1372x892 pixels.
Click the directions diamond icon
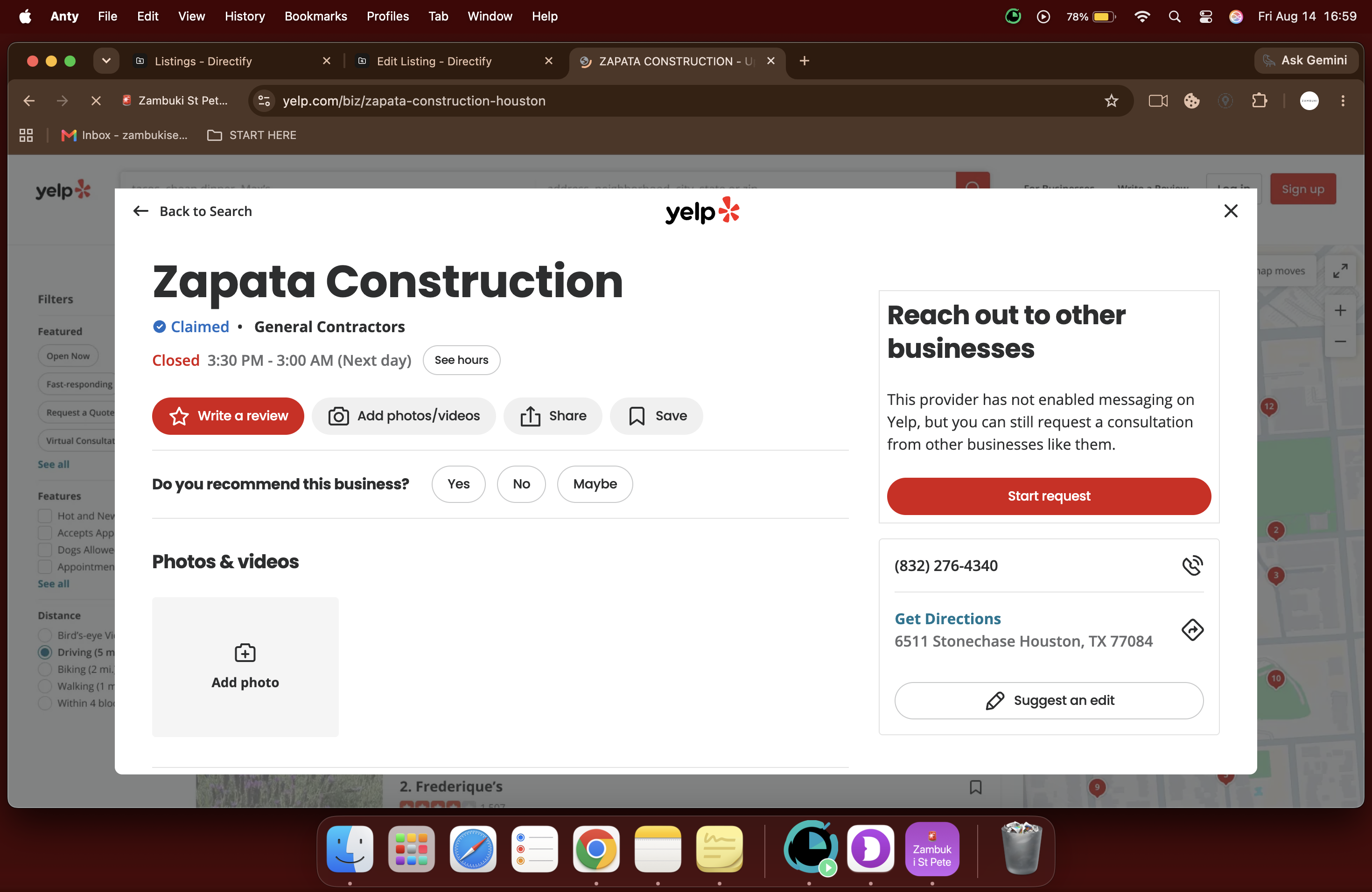(1192, 630)
